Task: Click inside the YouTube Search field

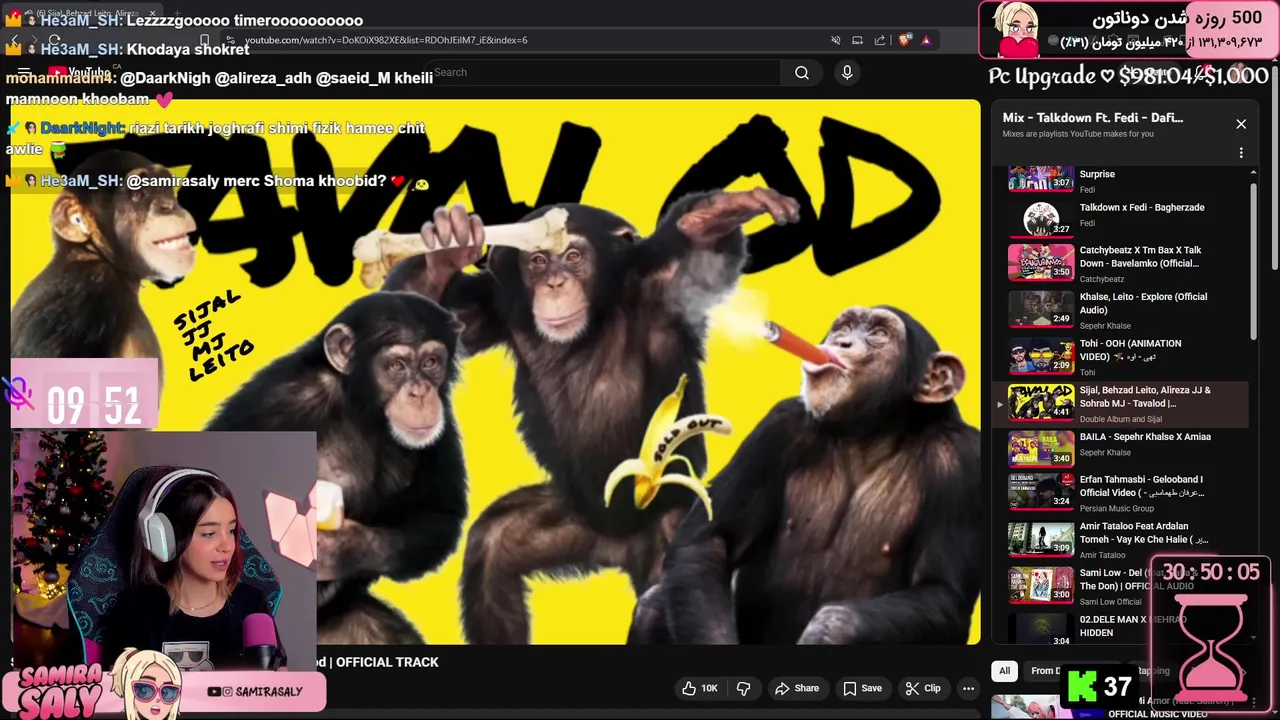Action: (605, 72)
